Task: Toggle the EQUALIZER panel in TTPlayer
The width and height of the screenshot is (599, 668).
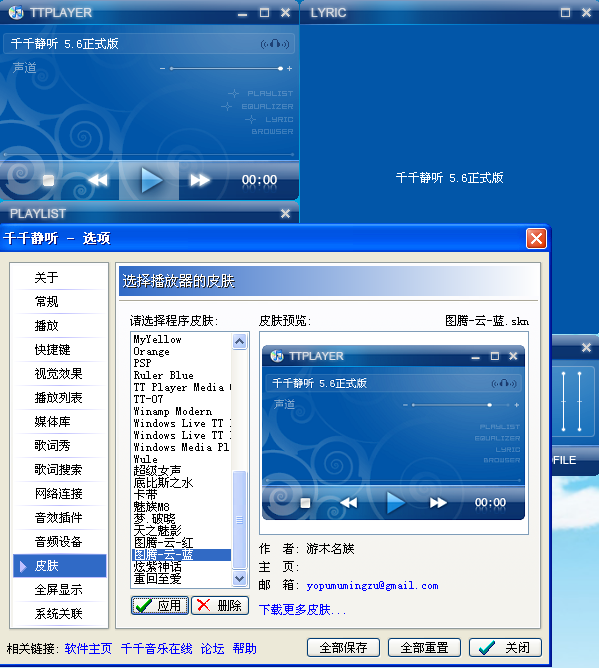Action: 267,107
